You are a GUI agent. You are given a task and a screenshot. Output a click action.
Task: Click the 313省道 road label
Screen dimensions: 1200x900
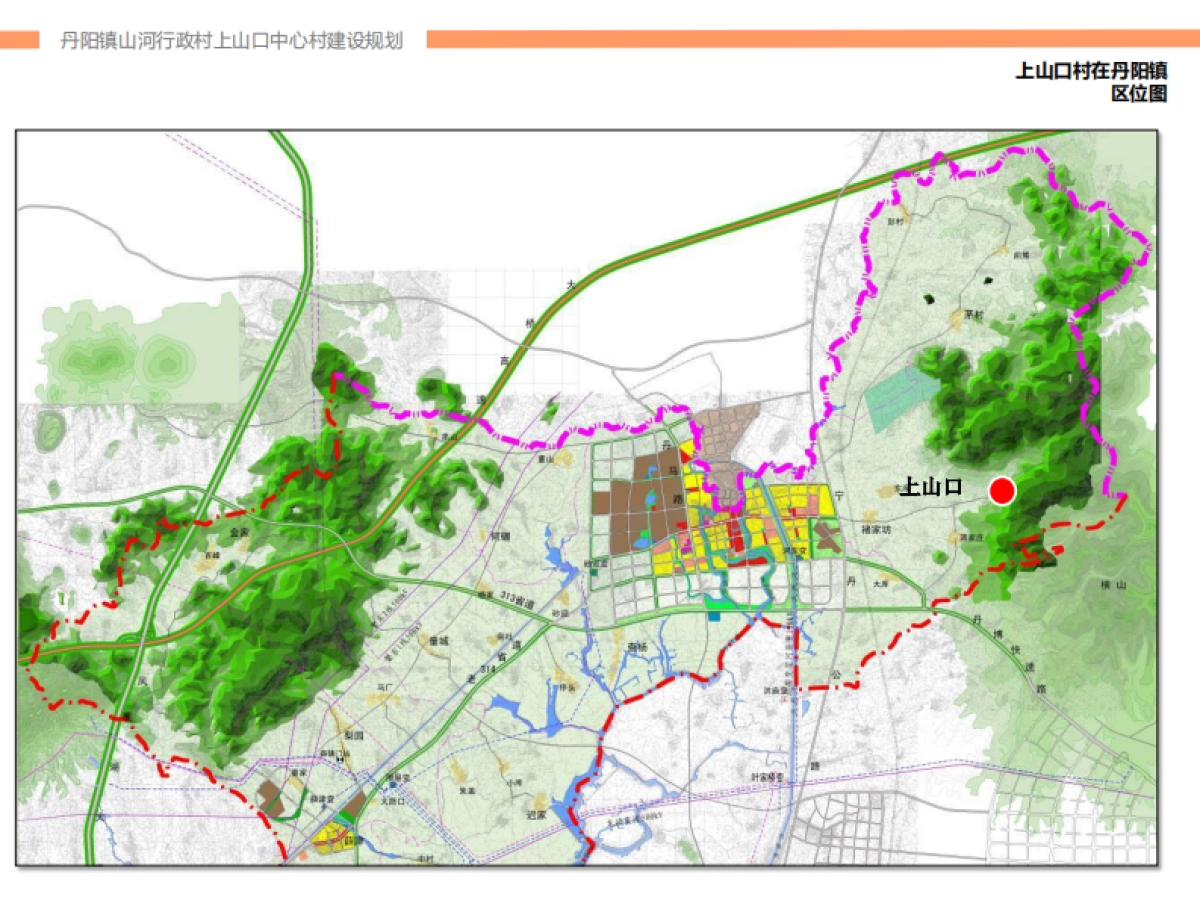[x=516, y=599]
